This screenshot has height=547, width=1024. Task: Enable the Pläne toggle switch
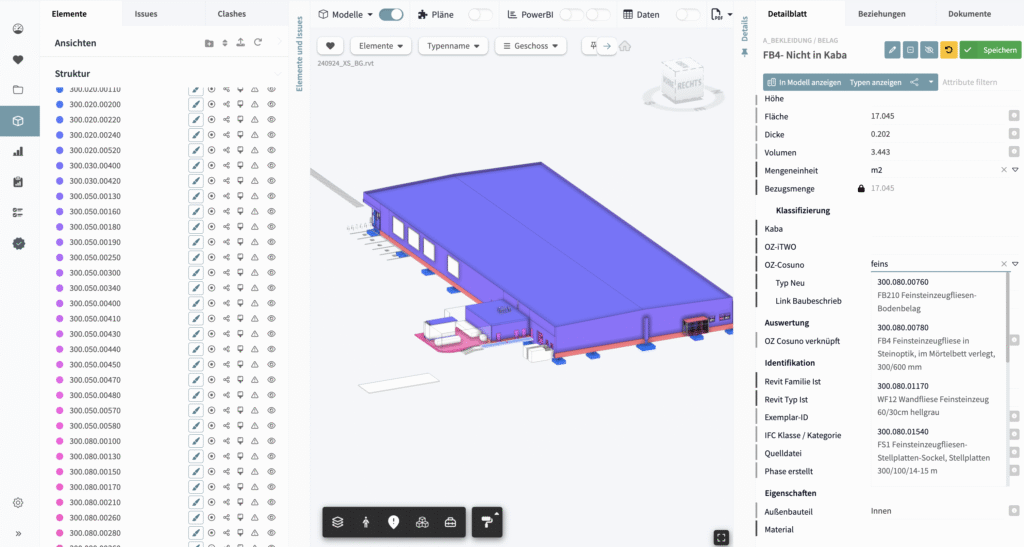(480, 15)
